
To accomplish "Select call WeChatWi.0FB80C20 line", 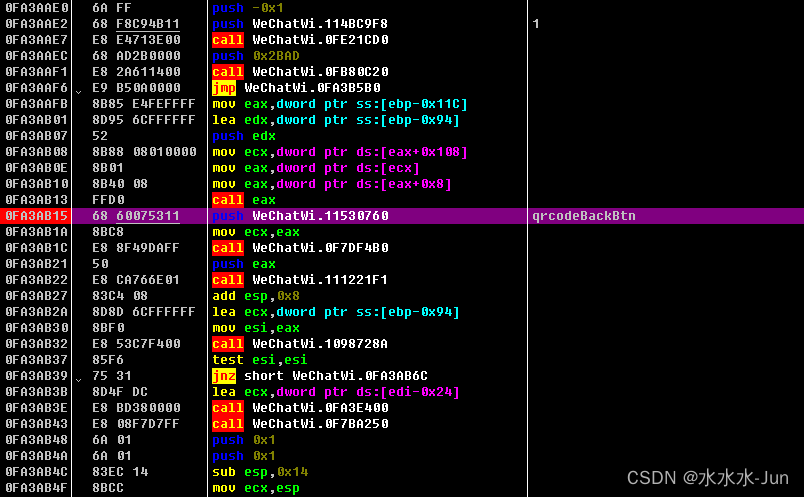I will coord(300,71).
